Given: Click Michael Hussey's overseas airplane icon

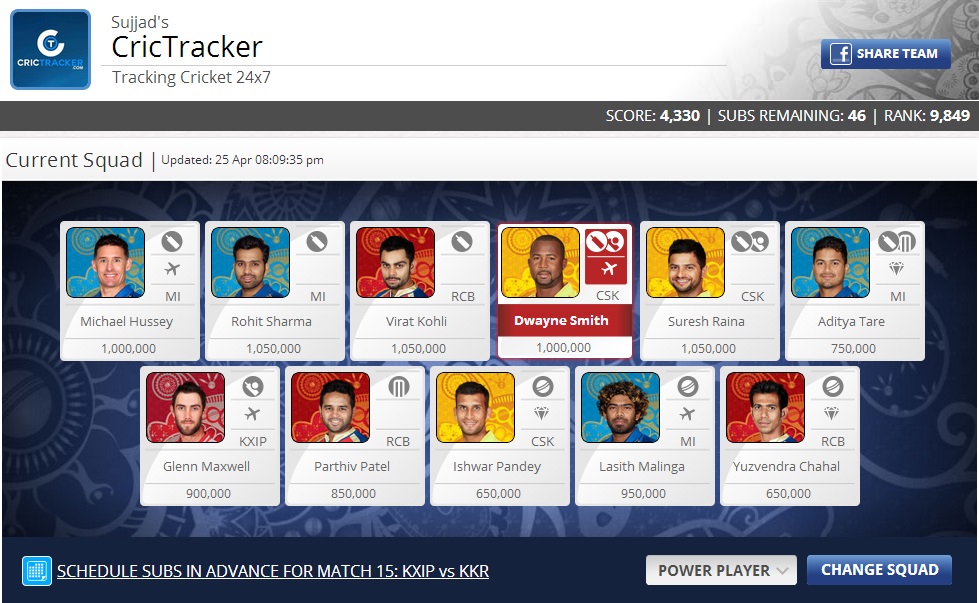Looking at the screenshot, I should point(172,269).
